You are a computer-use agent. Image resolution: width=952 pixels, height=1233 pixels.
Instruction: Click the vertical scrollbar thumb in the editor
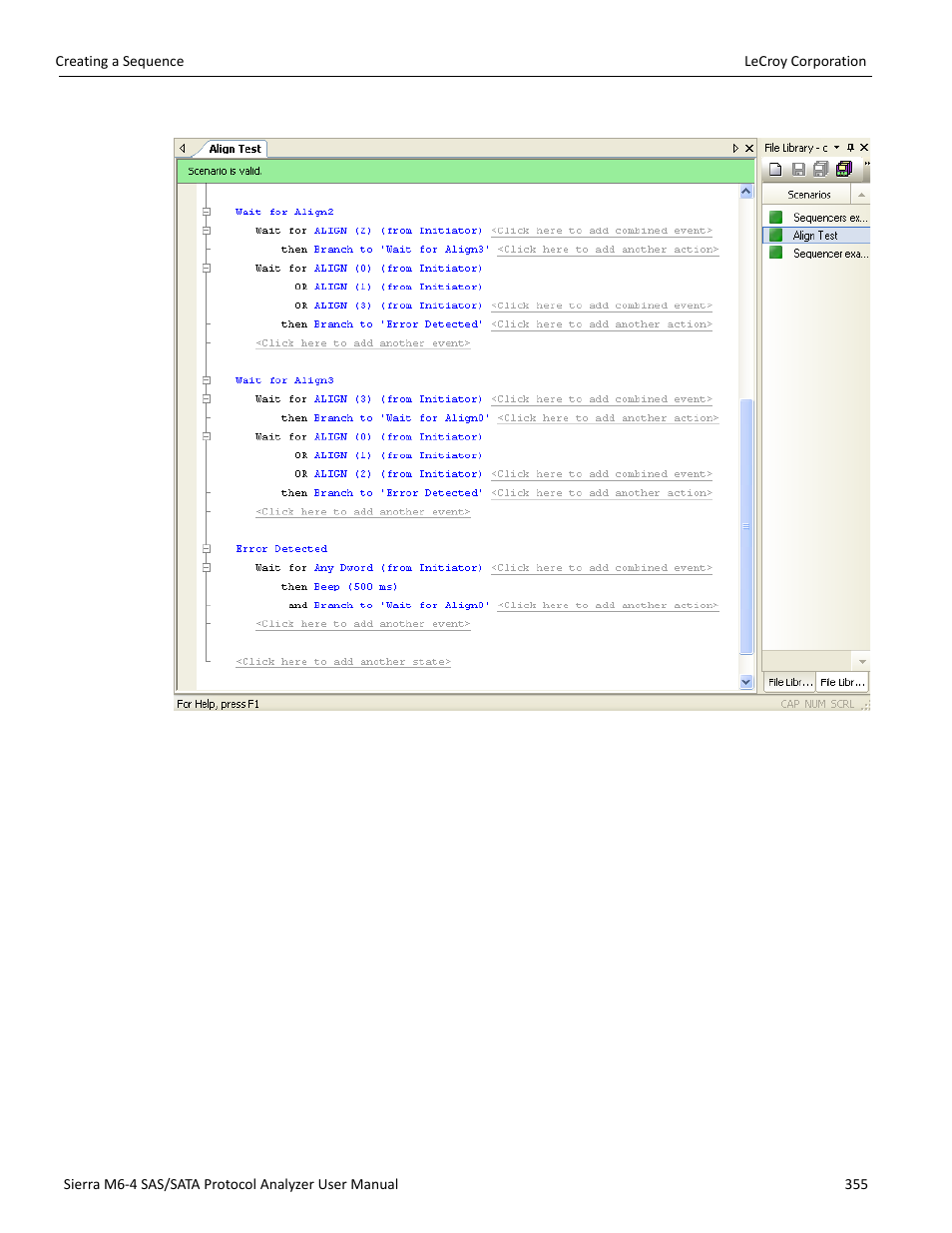coord(745,526)
